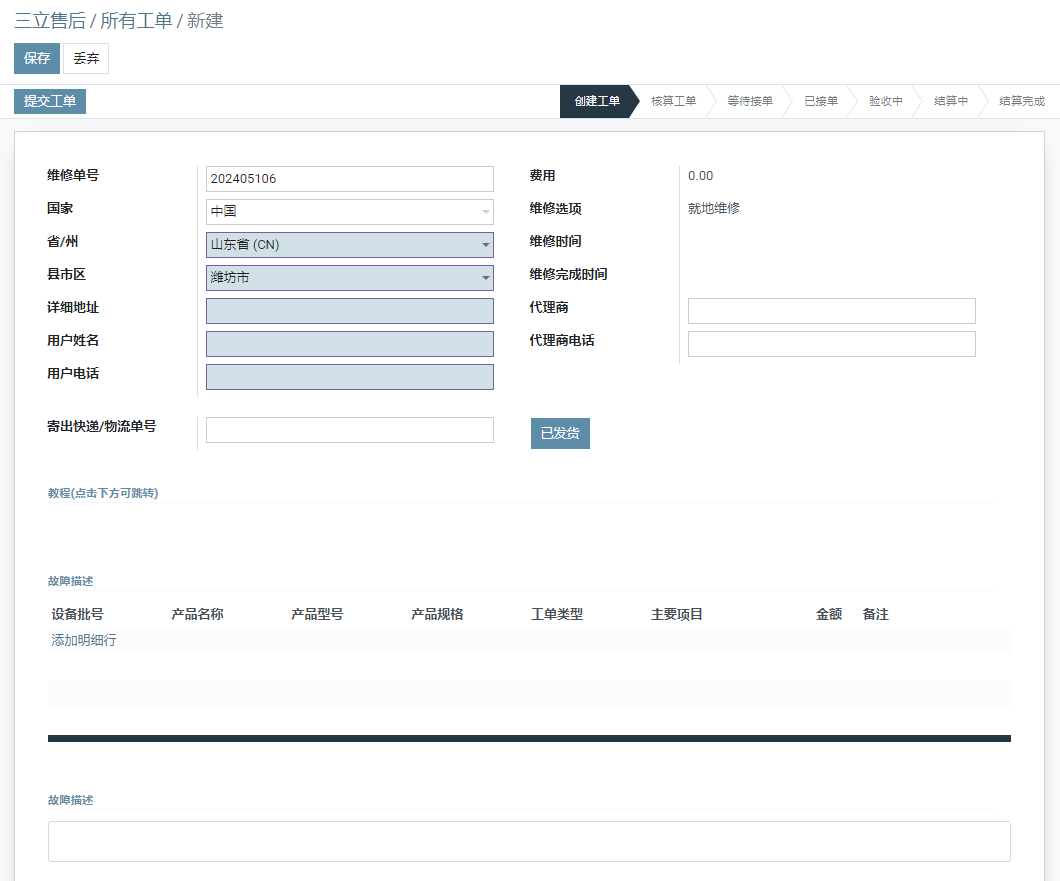Click the 用户姓名 name field
This screenshot has height=881, width=1060.
[x=349, y=344]
